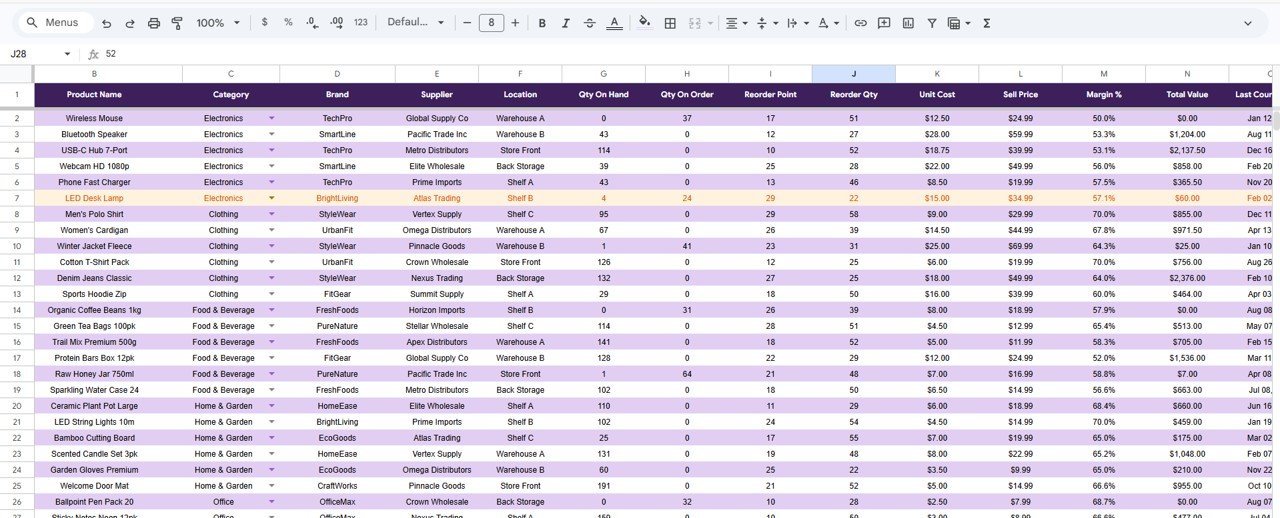The height and width of the screenshot is (518, 1280).
Task: Open the fill color picker
Action: coord(644,23)
